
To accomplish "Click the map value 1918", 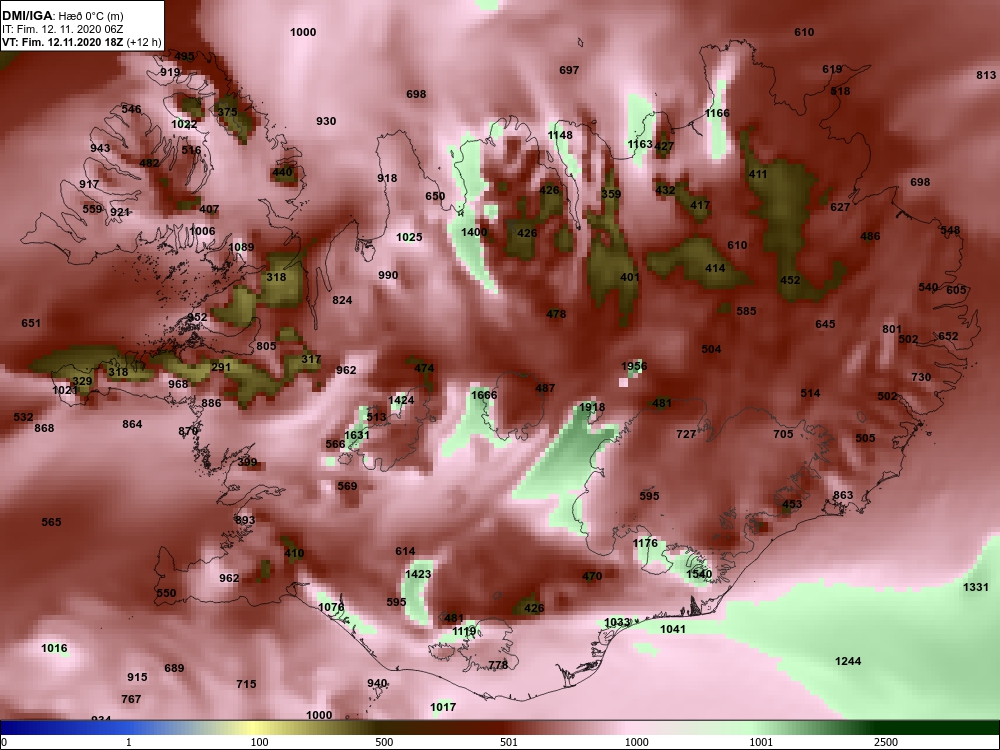I will (592, 407).
